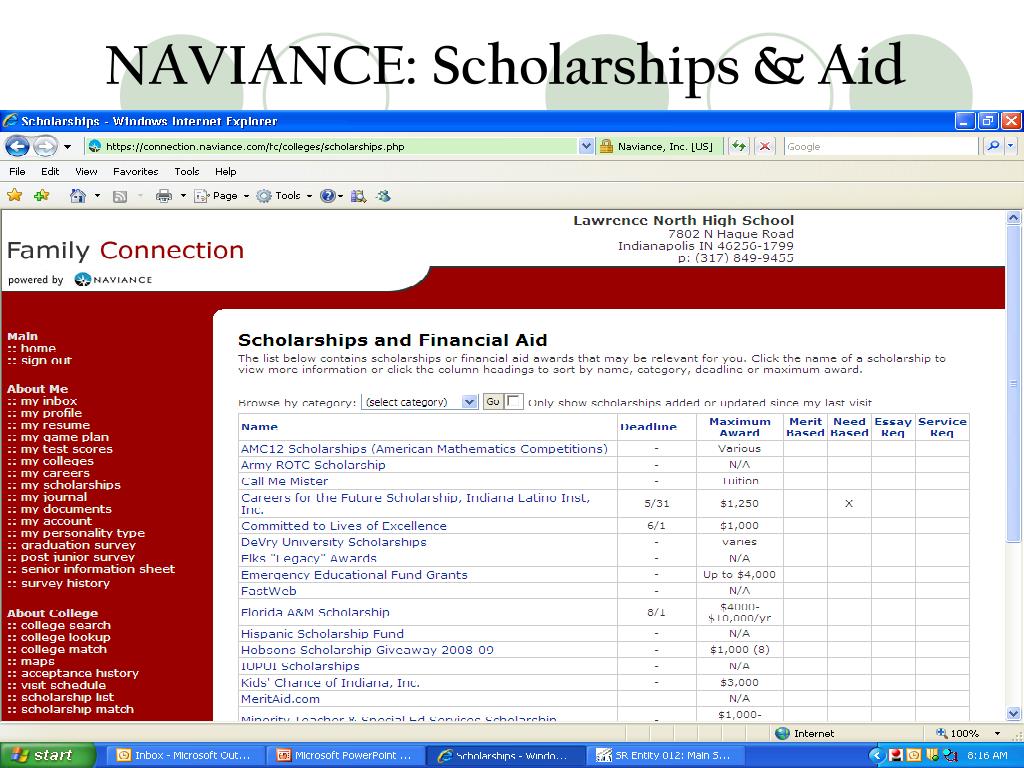Click the RSS feeds icon
The width and height of the screenshot is (1024, 768).
click(120, 196)
